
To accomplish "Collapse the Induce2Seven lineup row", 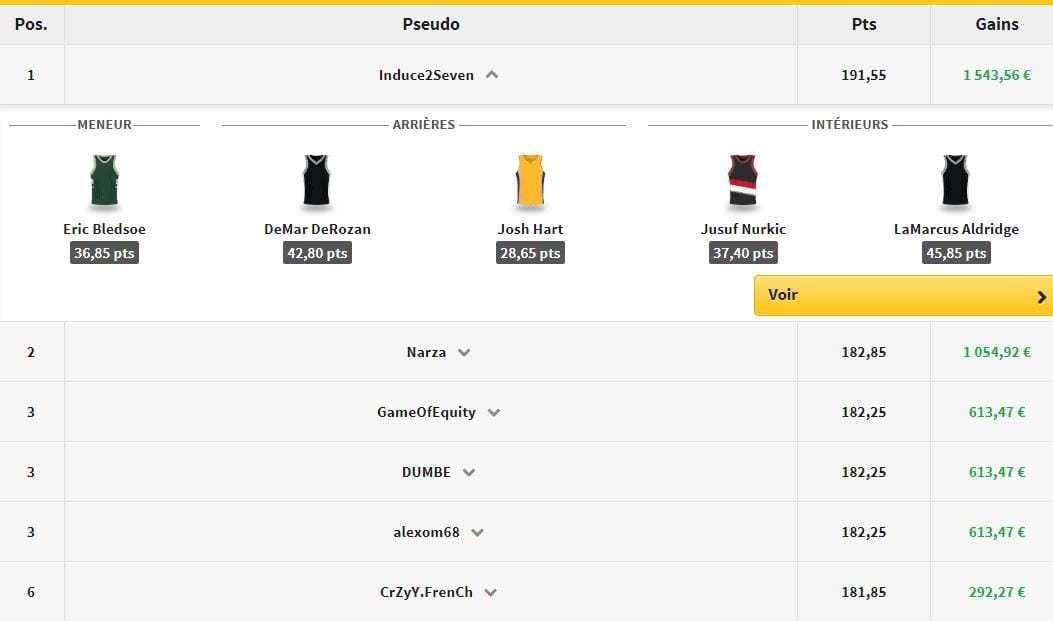I will pyautogui.click(x=492, y=75).
